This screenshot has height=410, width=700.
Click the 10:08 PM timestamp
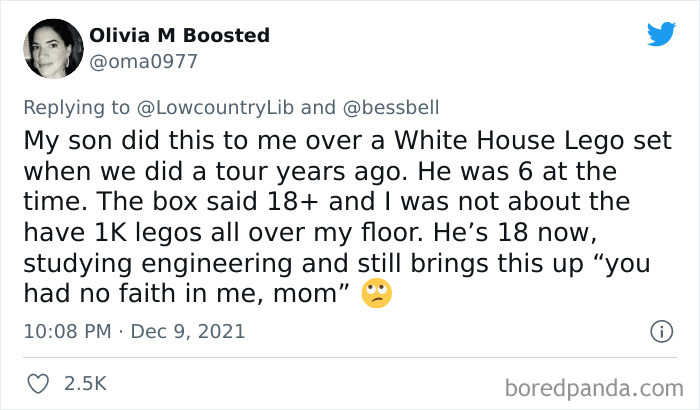pyautogui.click(x=66, y=330)
